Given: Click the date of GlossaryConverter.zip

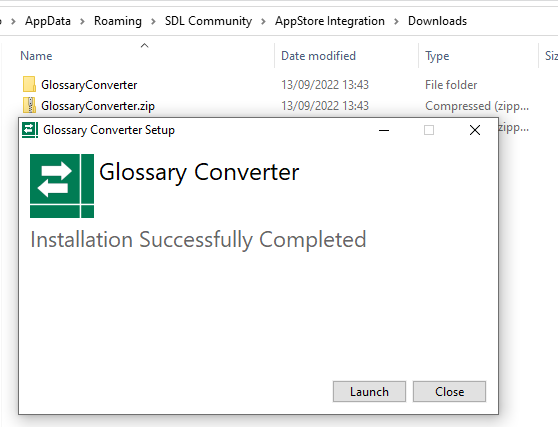Looking at the screenshot, I should (325, 106).
